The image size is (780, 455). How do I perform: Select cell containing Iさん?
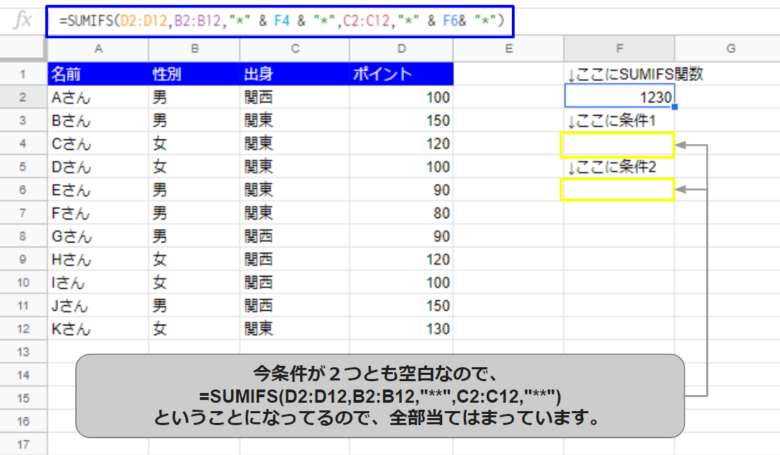point(98,282)
